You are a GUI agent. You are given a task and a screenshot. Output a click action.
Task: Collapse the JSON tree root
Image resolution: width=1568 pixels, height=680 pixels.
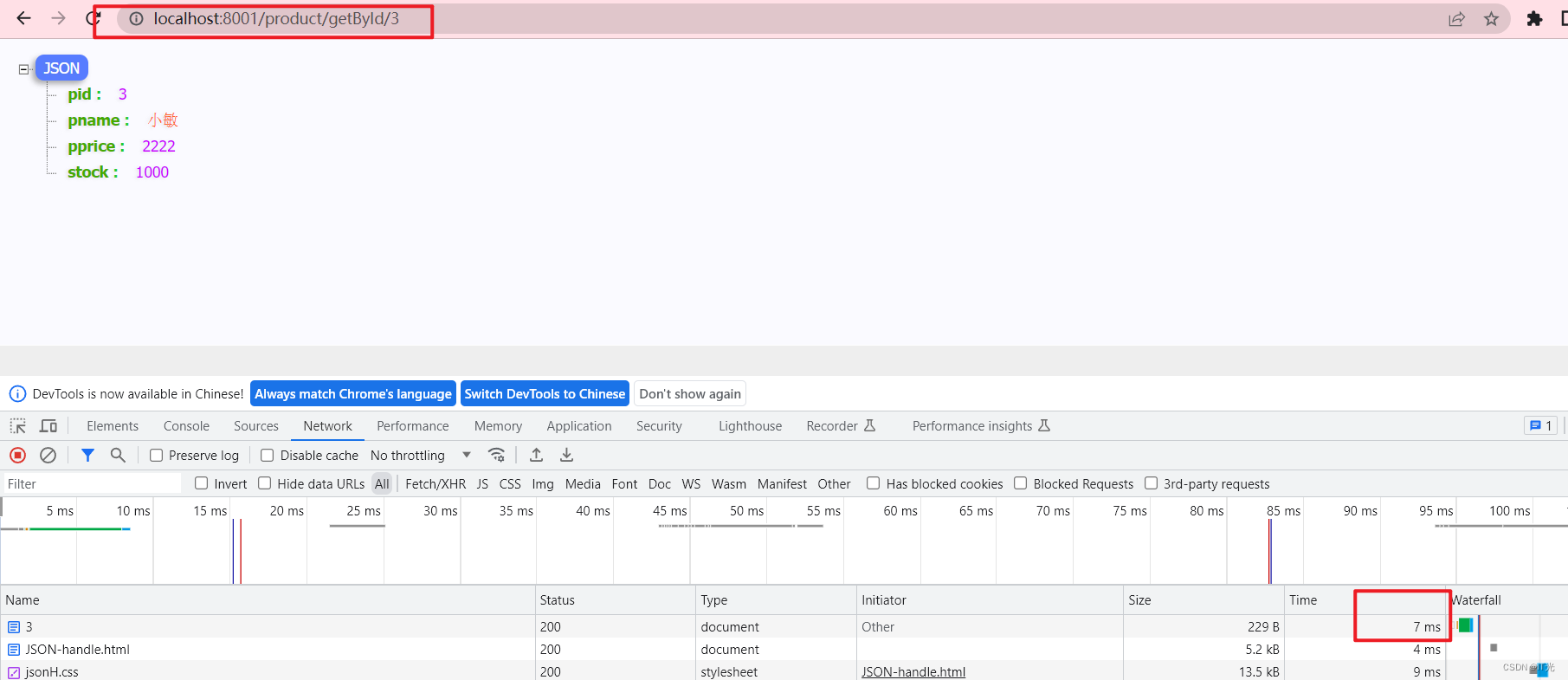(24, 69)
